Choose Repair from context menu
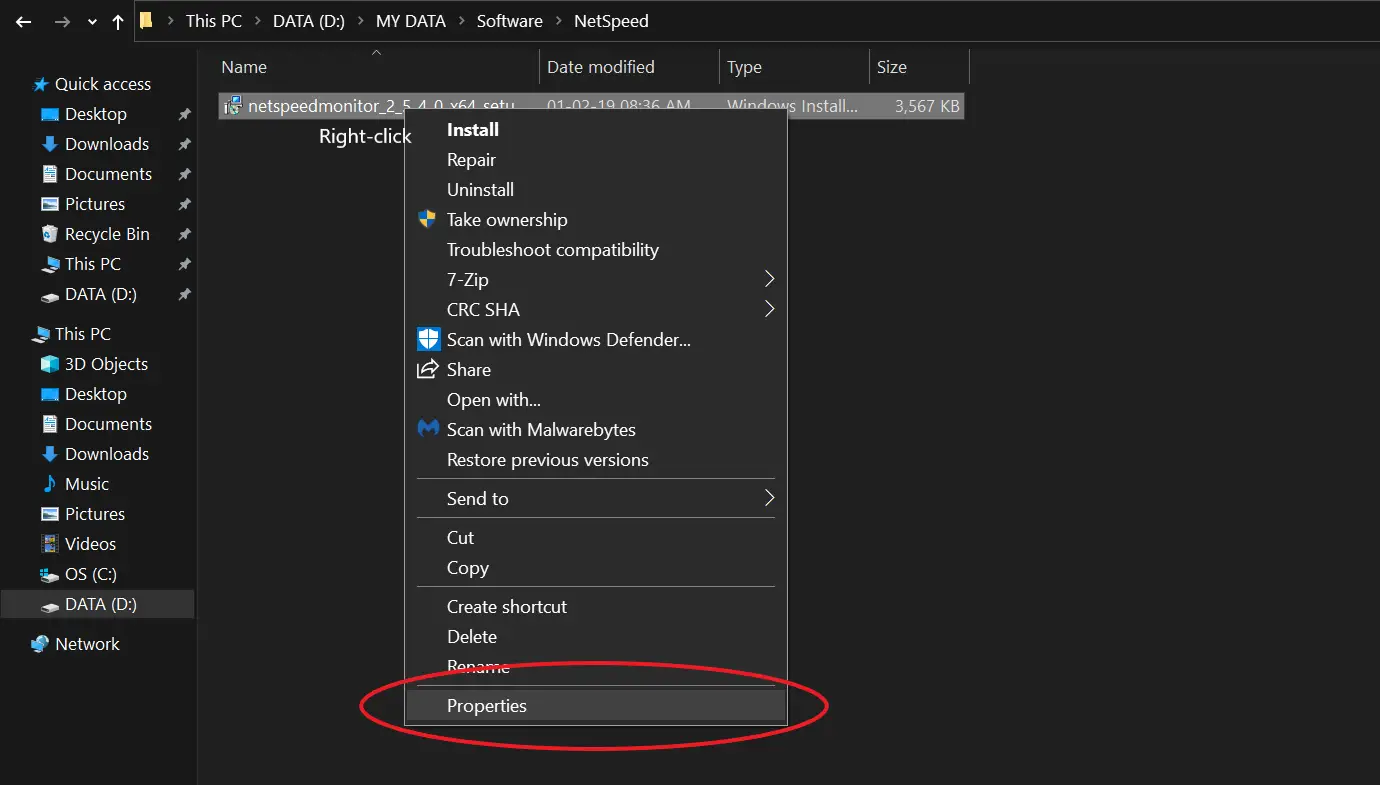The width and height of the screenshot is (1380, 785). click(x=471, y=160)
